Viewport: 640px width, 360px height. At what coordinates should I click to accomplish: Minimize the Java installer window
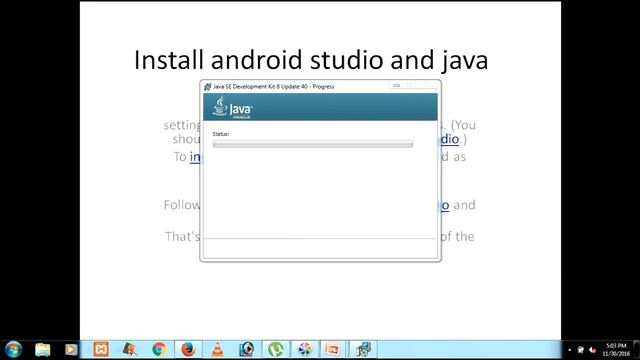coord(396,85)
